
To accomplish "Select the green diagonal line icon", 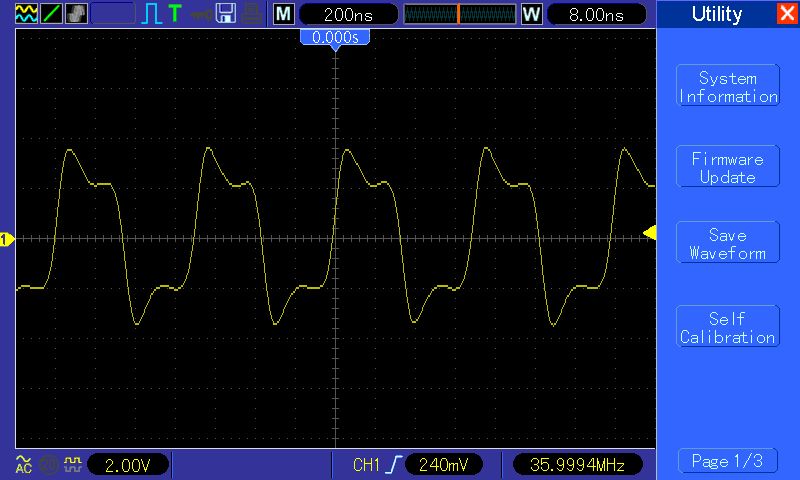I will click(x=52, y=14).
